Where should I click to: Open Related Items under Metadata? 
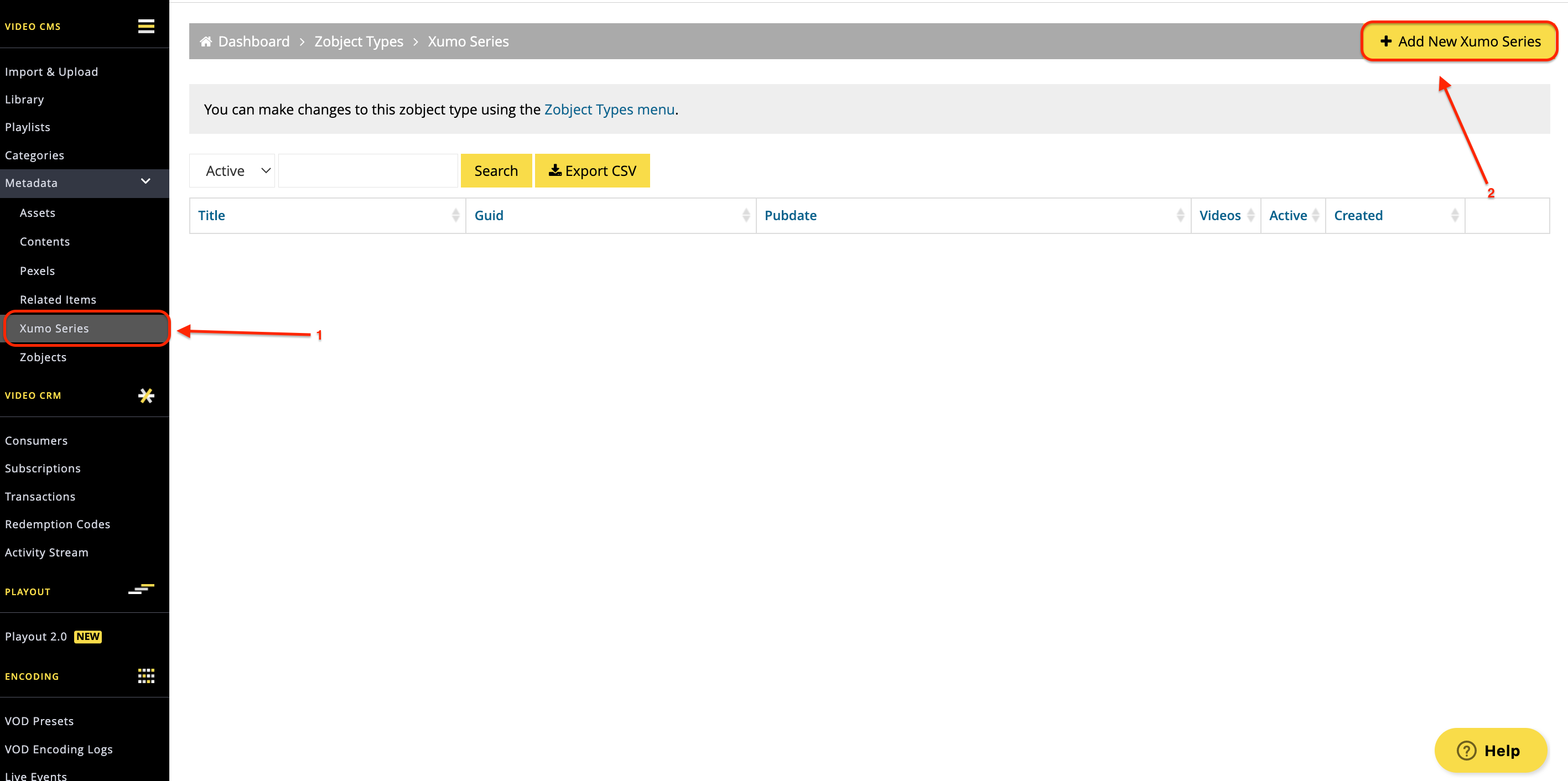point(58,299)
